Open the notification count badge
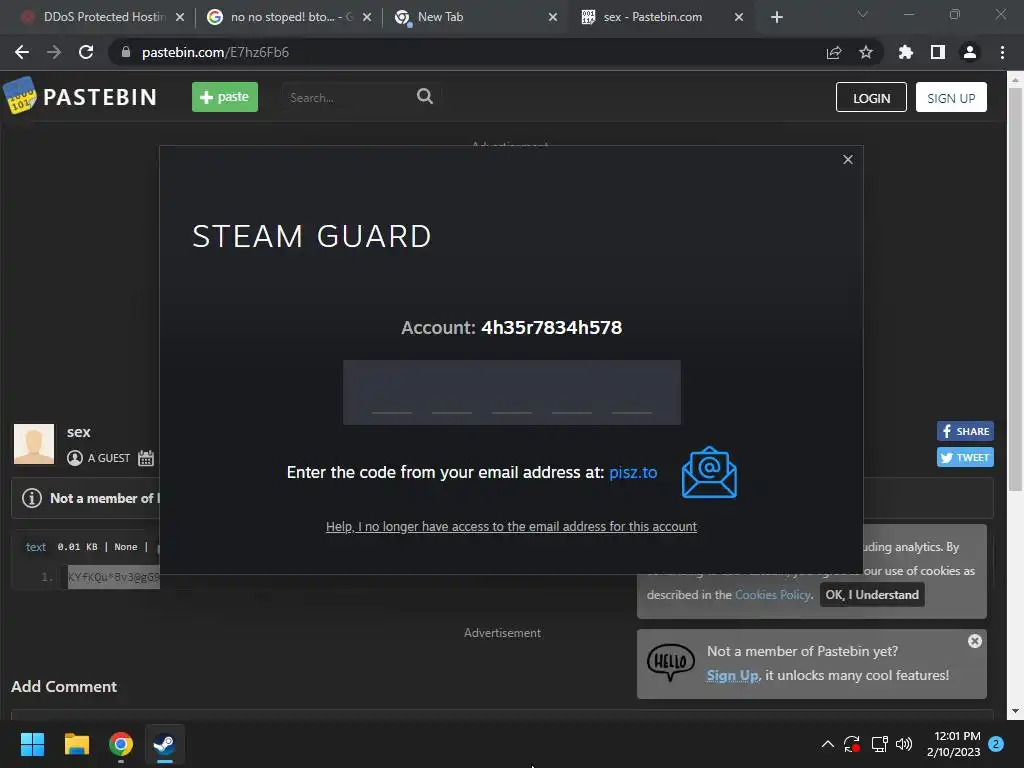This screenshot has height=768, width=1024. point(996,744)
